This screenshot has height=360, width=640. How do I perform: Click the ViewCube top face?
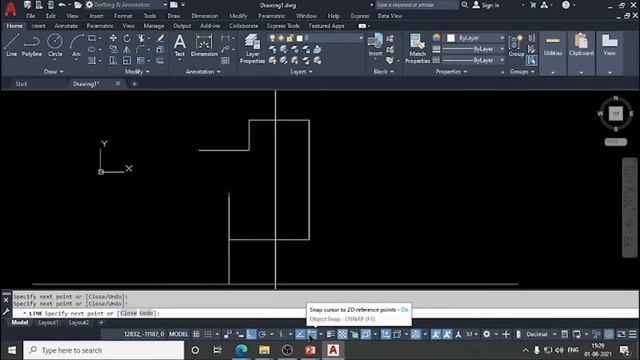pos(616,113)
